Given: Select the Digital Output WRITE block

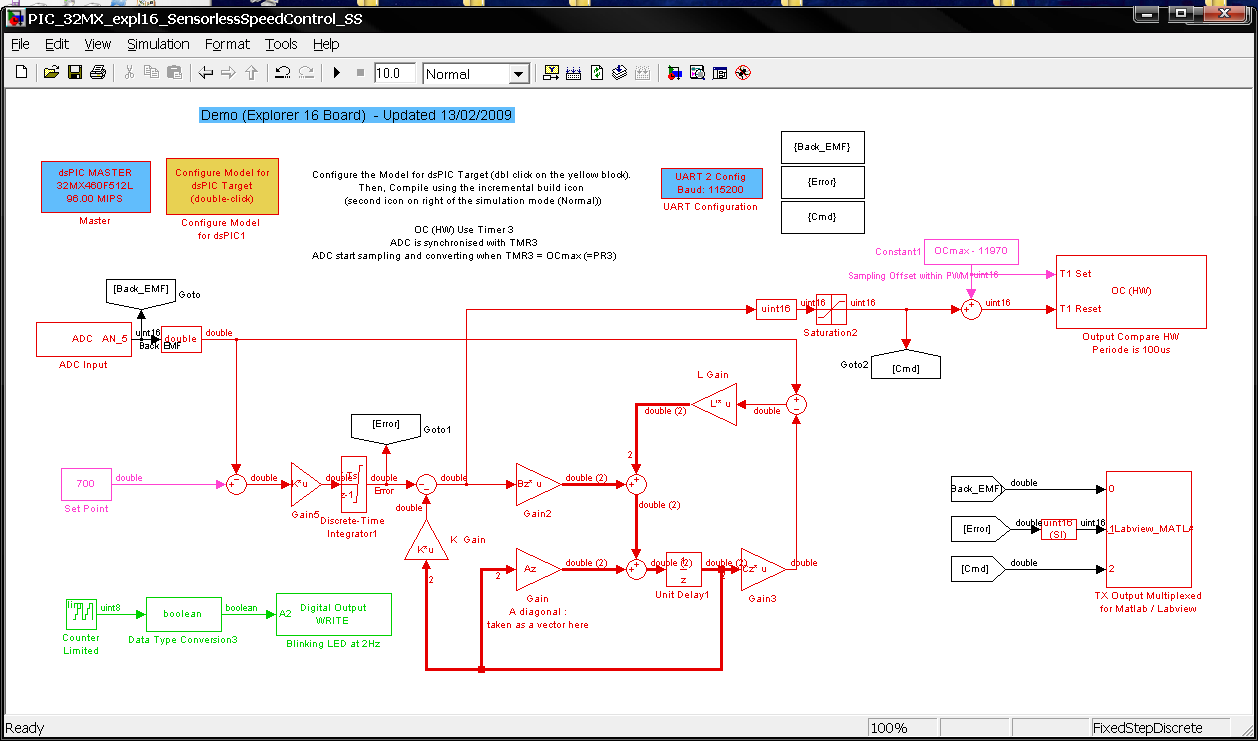Looking at the screenshot, I should click(333, 614).
